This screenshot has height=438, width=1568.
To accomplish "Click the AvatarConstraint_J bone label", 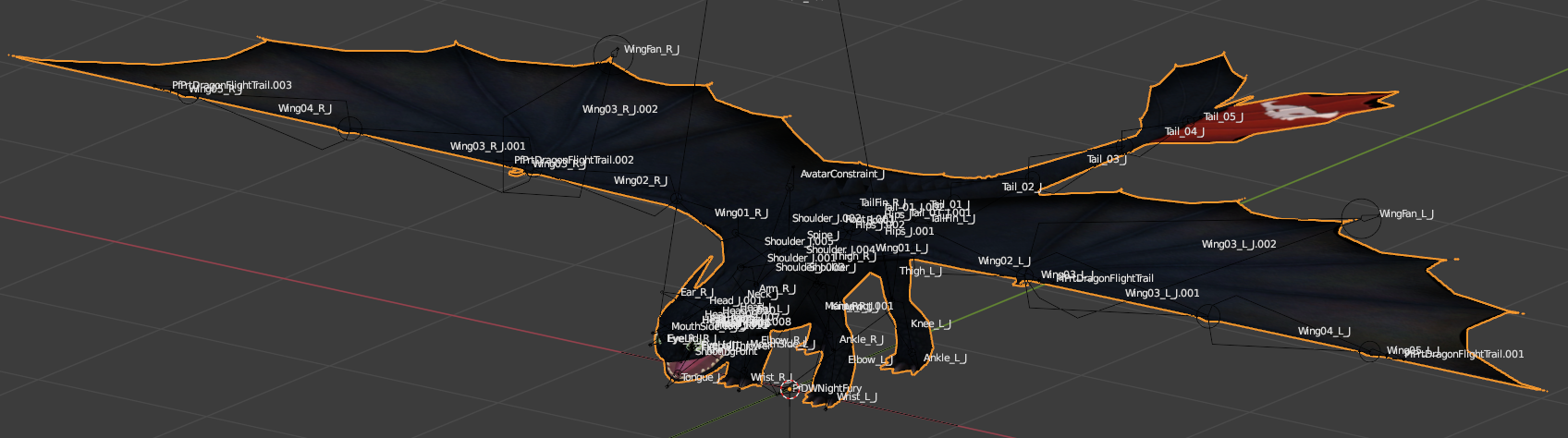I will click(x=842, y=175).
